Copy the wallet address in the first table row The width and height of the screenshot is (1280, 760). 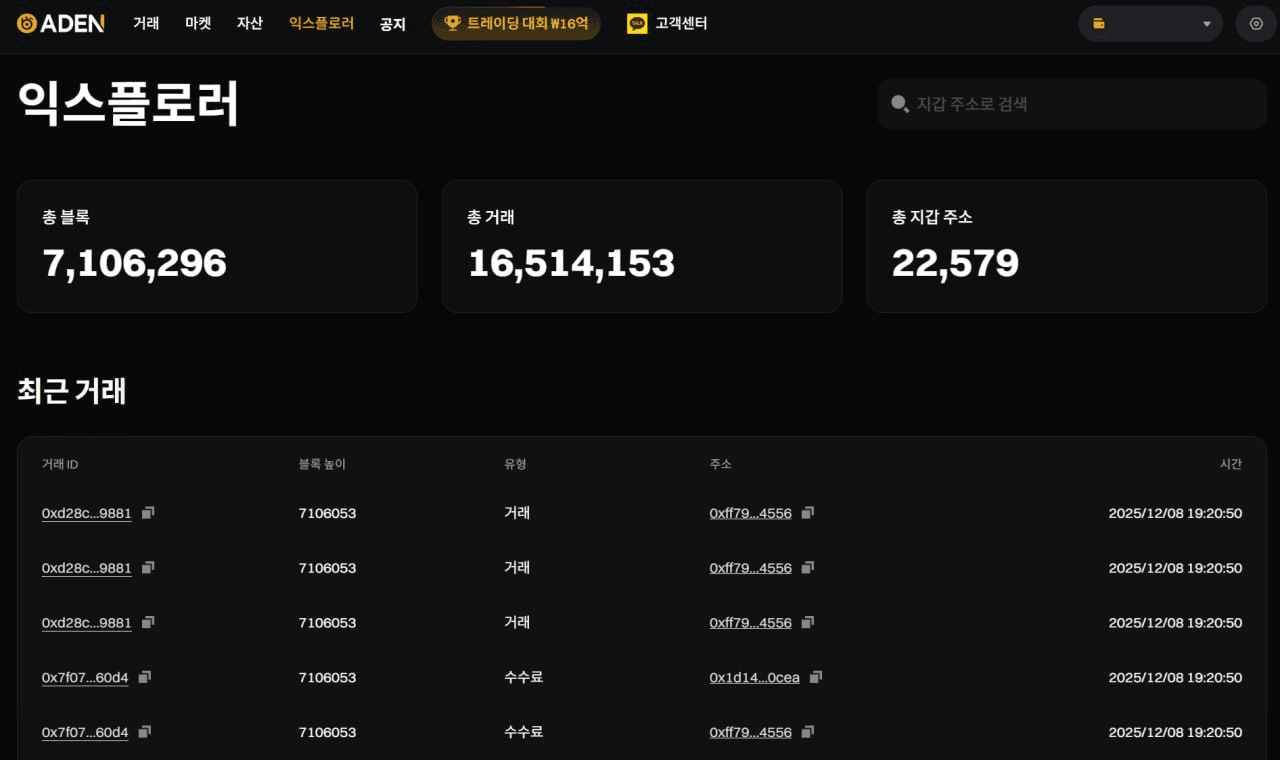pos(808,513)
